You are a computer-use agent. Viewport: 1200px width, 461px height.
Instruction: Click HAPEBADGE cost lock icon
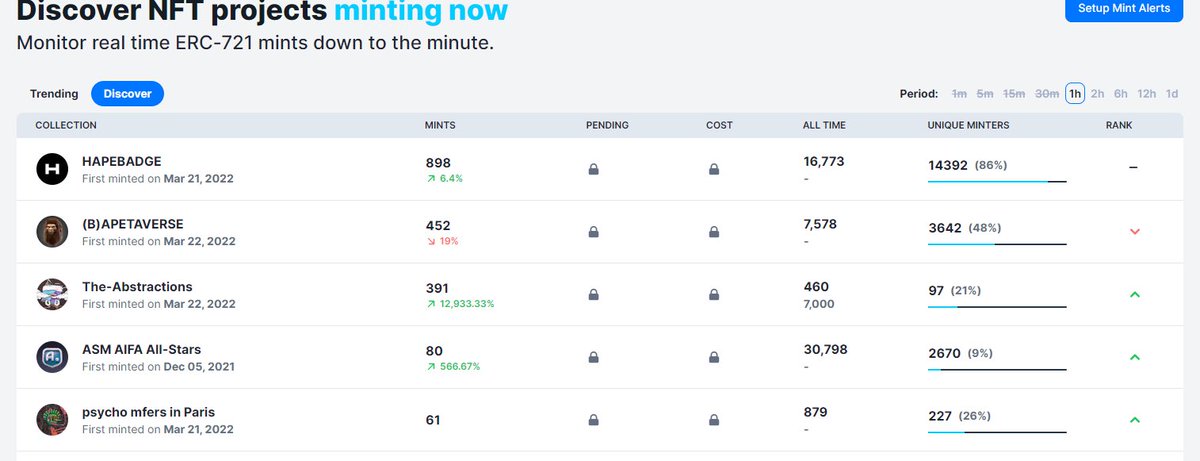coord(714,170)
